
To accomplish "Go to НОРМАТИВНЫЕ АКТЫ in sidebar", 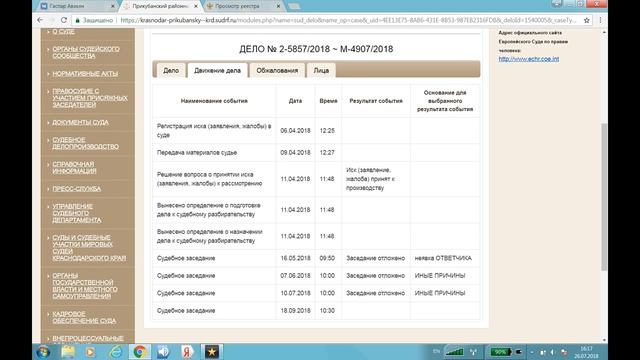I will 85,73.
